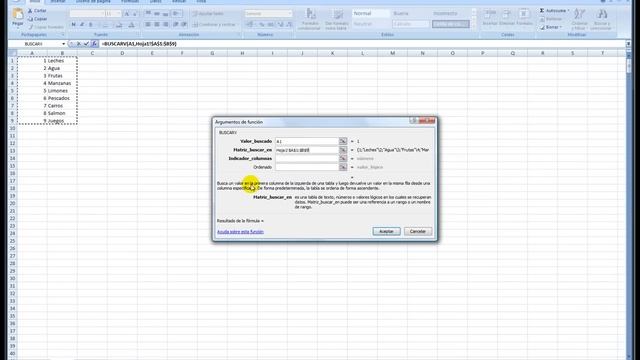Image resolution: width=640 pixels, height=360 pixels.
Task: Open Buscar y seleccionar binoculars
Action: [x=601, y=19]
